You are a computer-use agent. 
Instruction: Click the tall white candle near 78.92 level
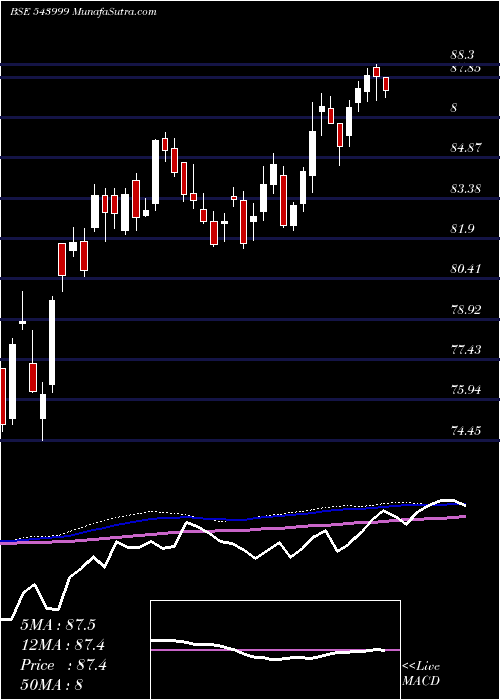(52, 342)
